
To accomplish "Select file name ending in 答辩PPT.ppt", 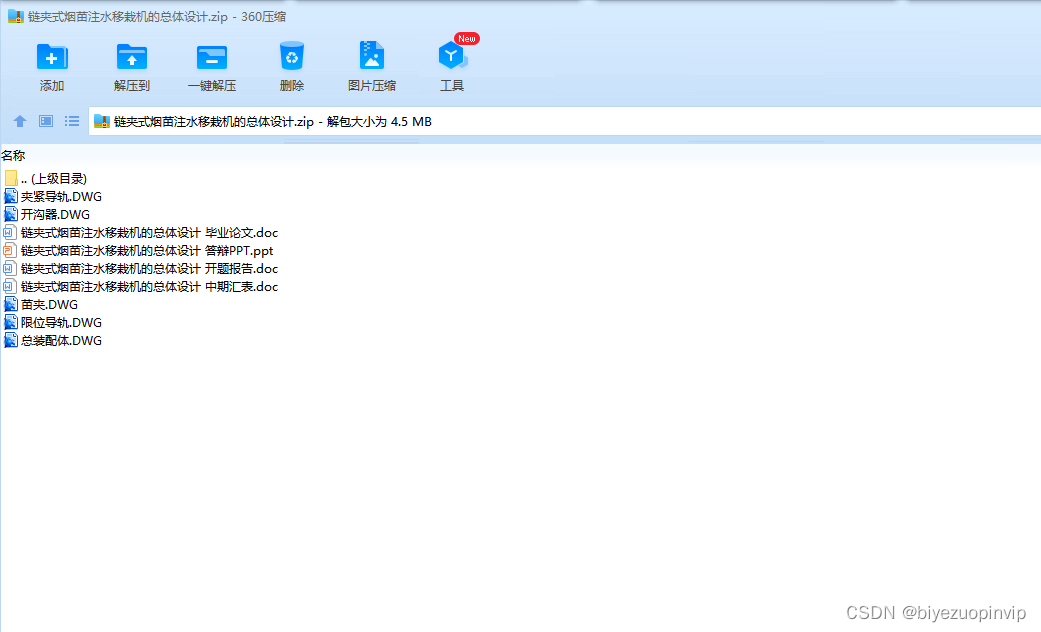I will pyautogui.click(x=147, y=250).
